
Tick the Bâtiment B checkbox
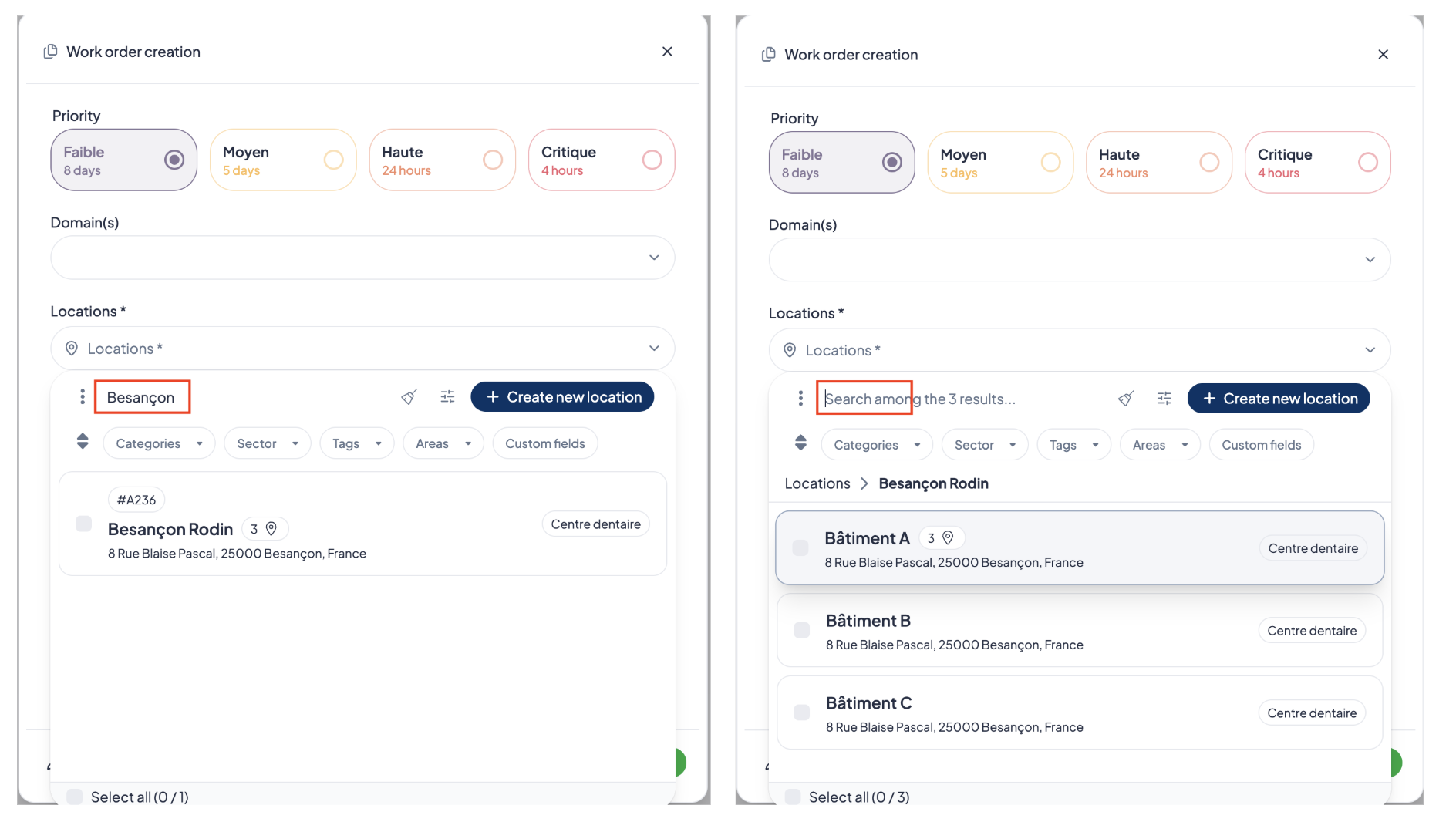pyautogui.click(x=802, y=630)
